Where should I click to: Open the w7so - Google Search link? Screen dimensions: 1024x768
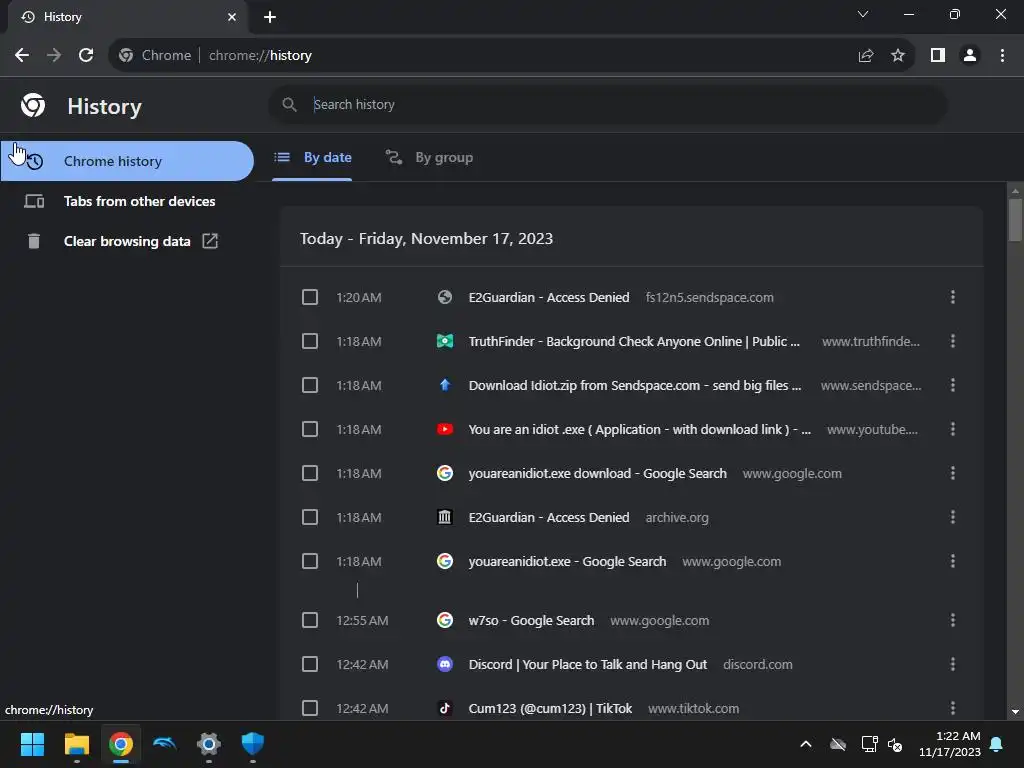(531, 620)
